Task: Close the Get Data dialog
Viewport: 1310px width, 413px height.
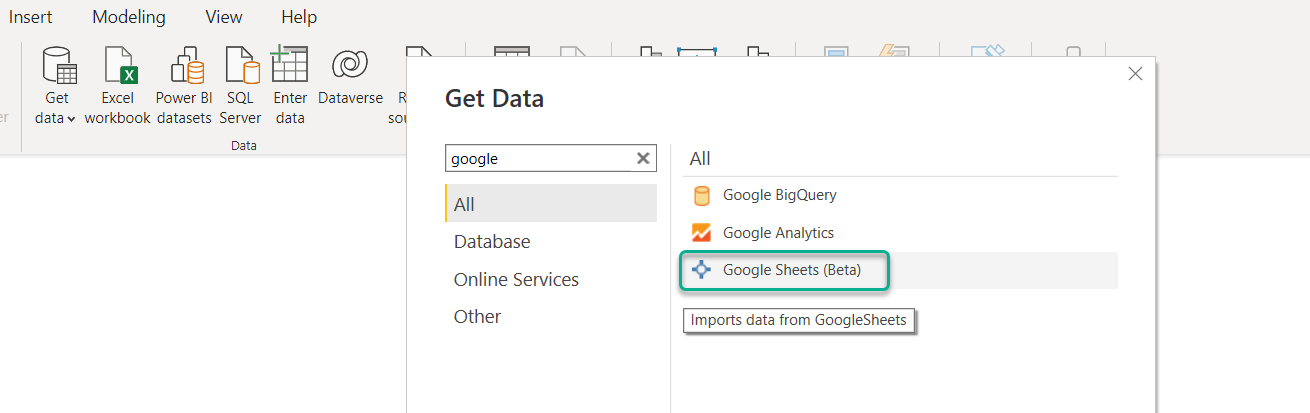Action: (1135, 73)
